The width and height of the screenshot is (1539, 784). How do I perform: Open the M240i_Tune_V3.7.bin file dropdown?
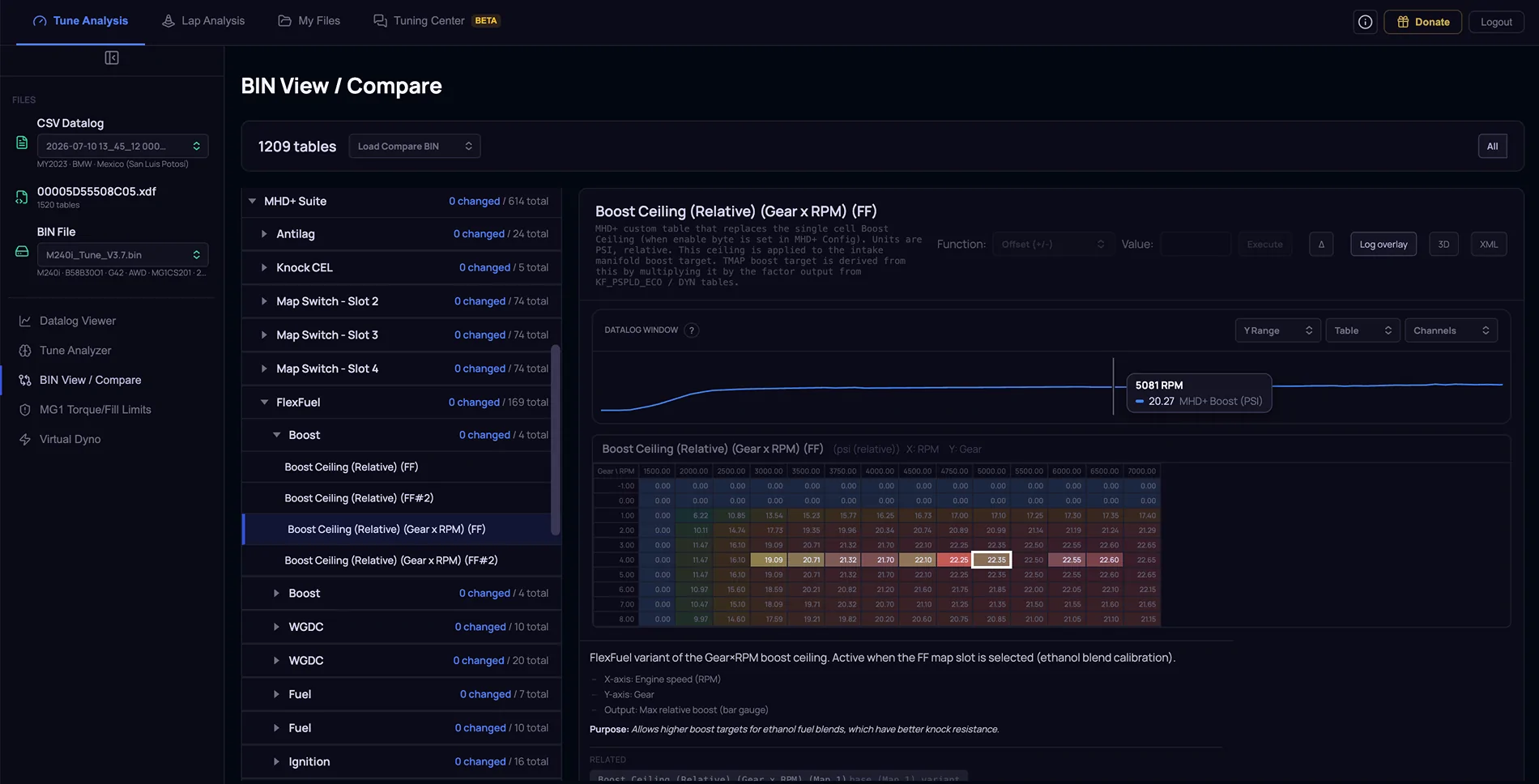pyautogui.click(x=123, y=254)
